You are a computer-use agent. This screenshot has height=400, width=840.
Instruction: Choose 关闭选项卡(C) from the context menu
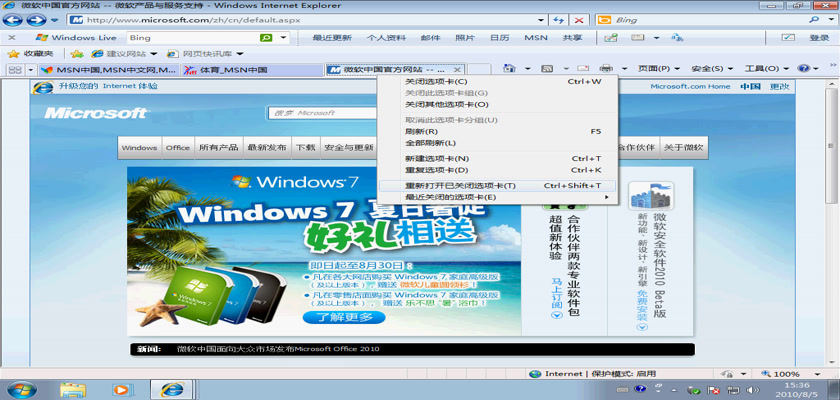[x=436, y=82]
